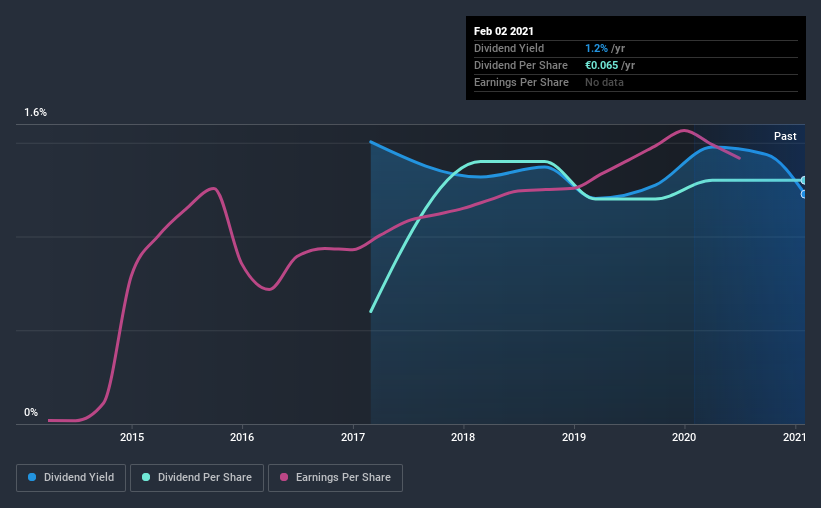Click the 2019 x-axis label

click(574, 437)
